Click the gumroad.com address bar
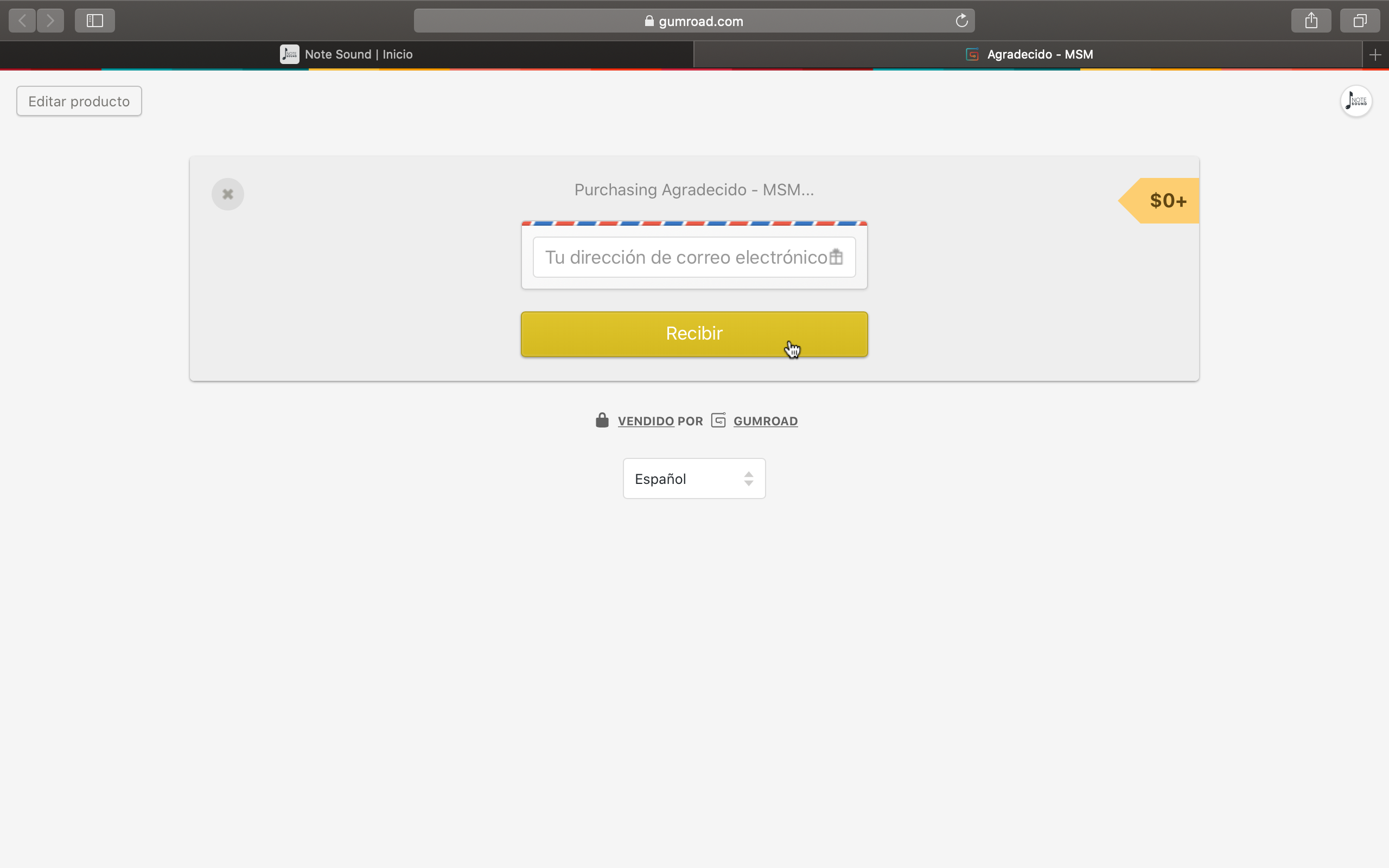 [x=694, y=21]
